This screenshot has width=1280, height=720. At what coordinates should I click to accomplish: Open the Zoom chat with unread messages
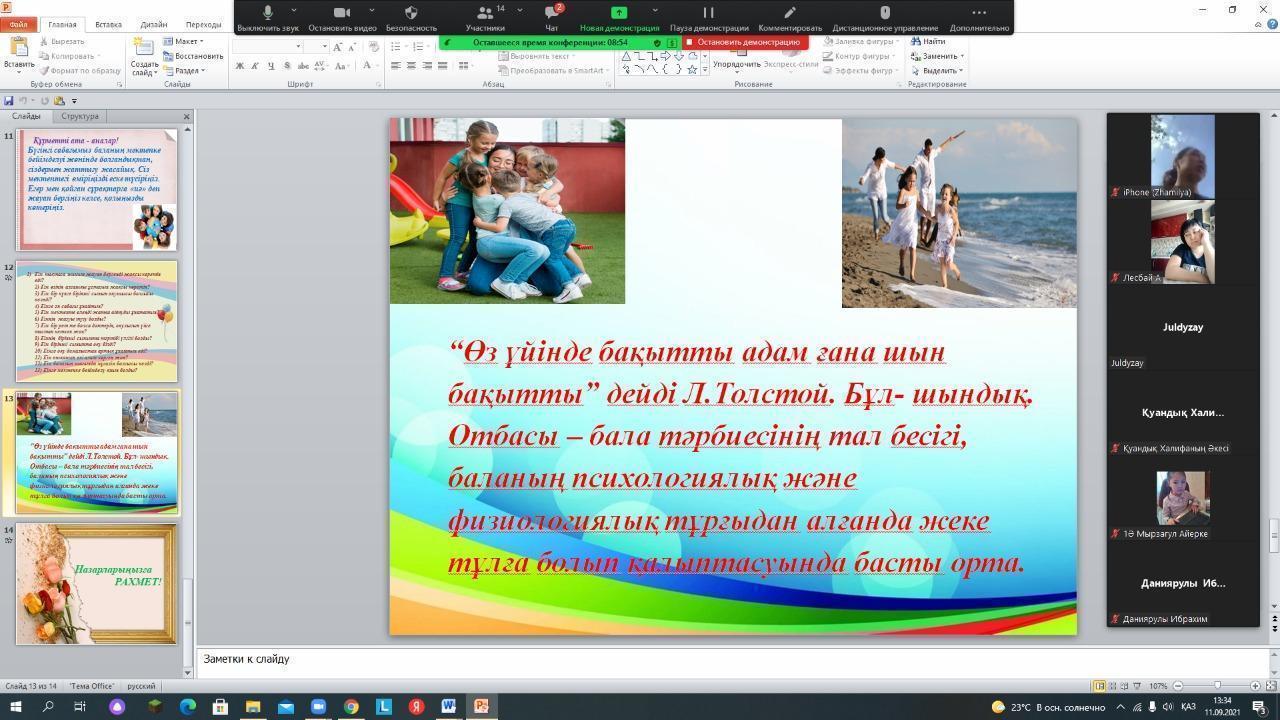point(551,14)
